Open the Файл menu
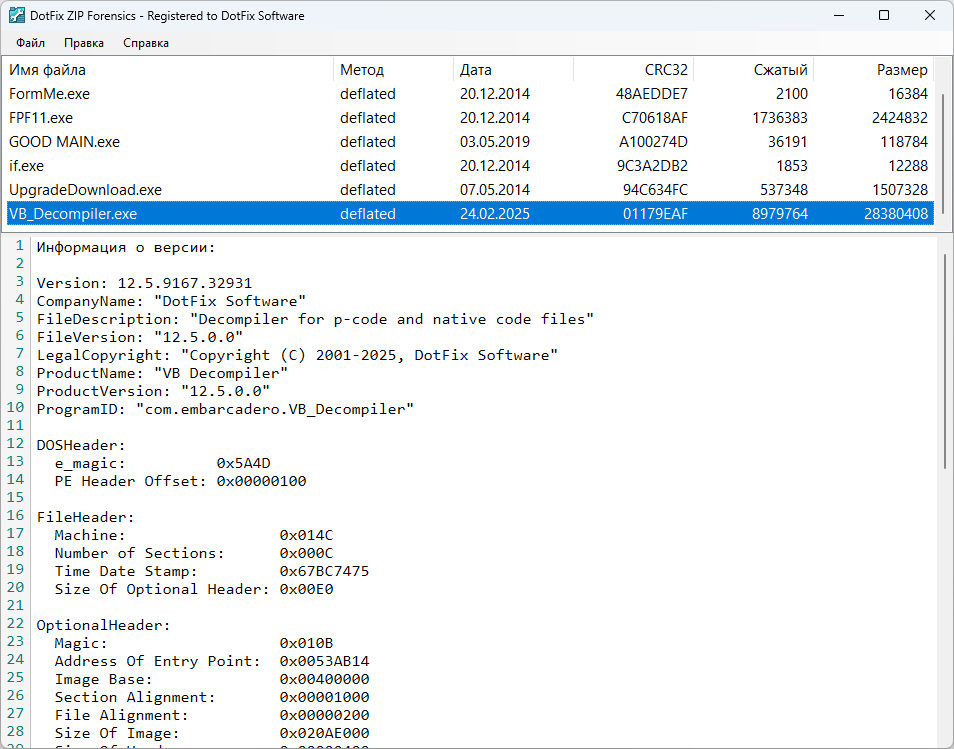 pyautogui.click(x=30, y=43)
